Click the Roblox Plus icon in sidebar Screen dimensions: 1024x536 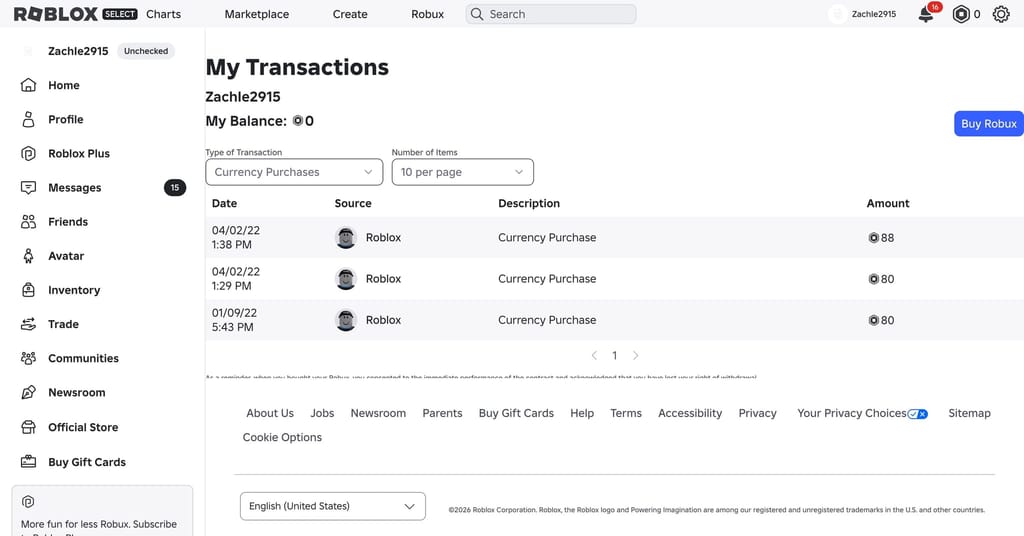pos(28,153)
